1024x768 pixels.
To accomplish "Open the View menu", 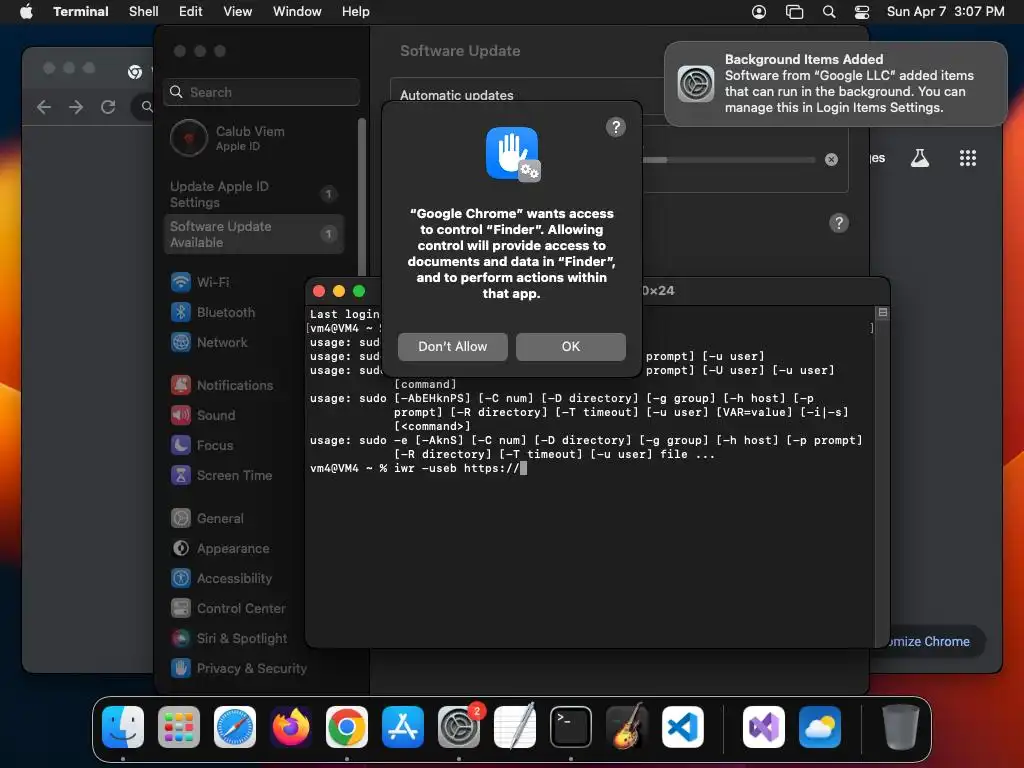I will click(238, 12).
